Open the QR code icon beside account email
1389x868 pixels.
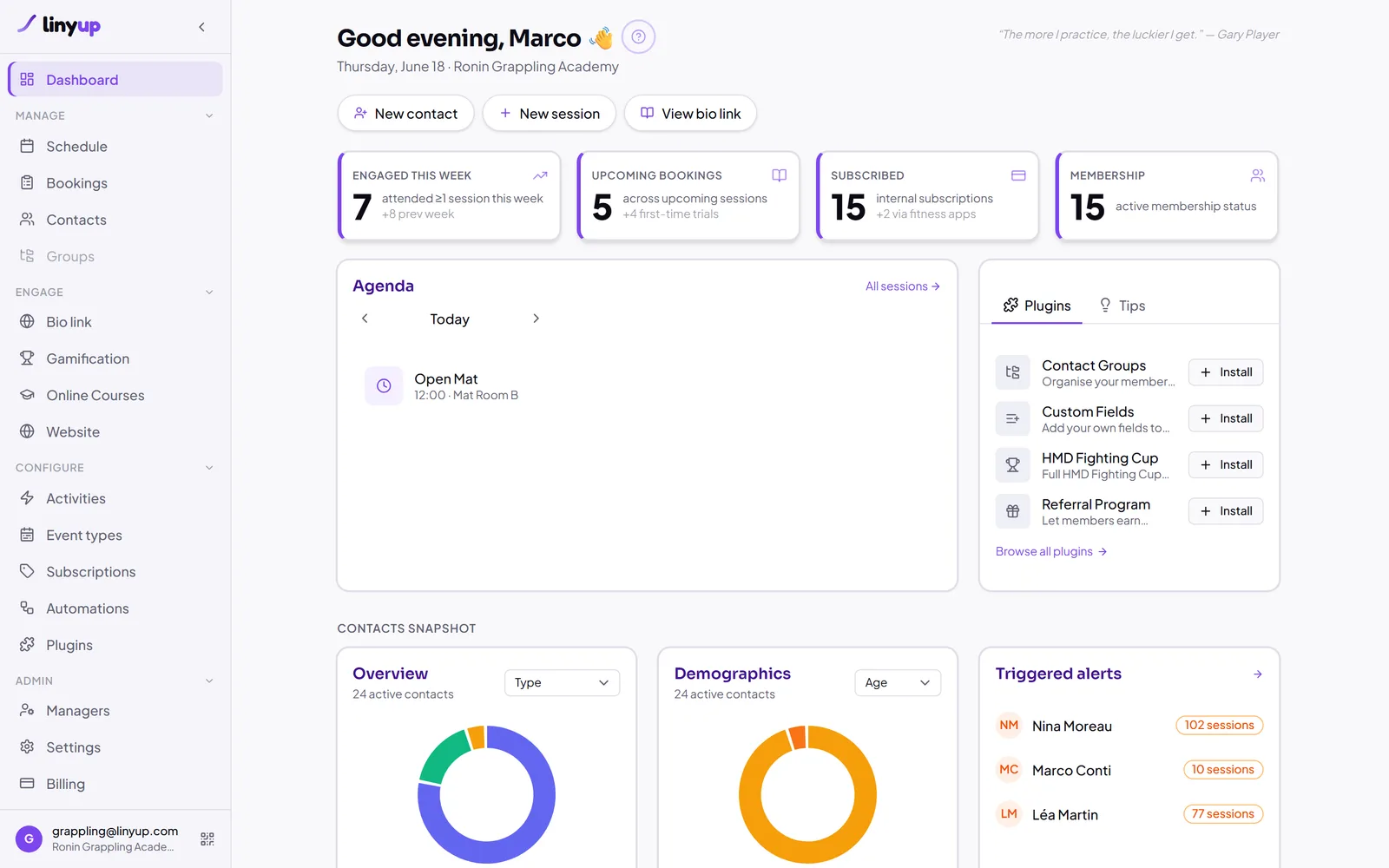click(207, 838)
